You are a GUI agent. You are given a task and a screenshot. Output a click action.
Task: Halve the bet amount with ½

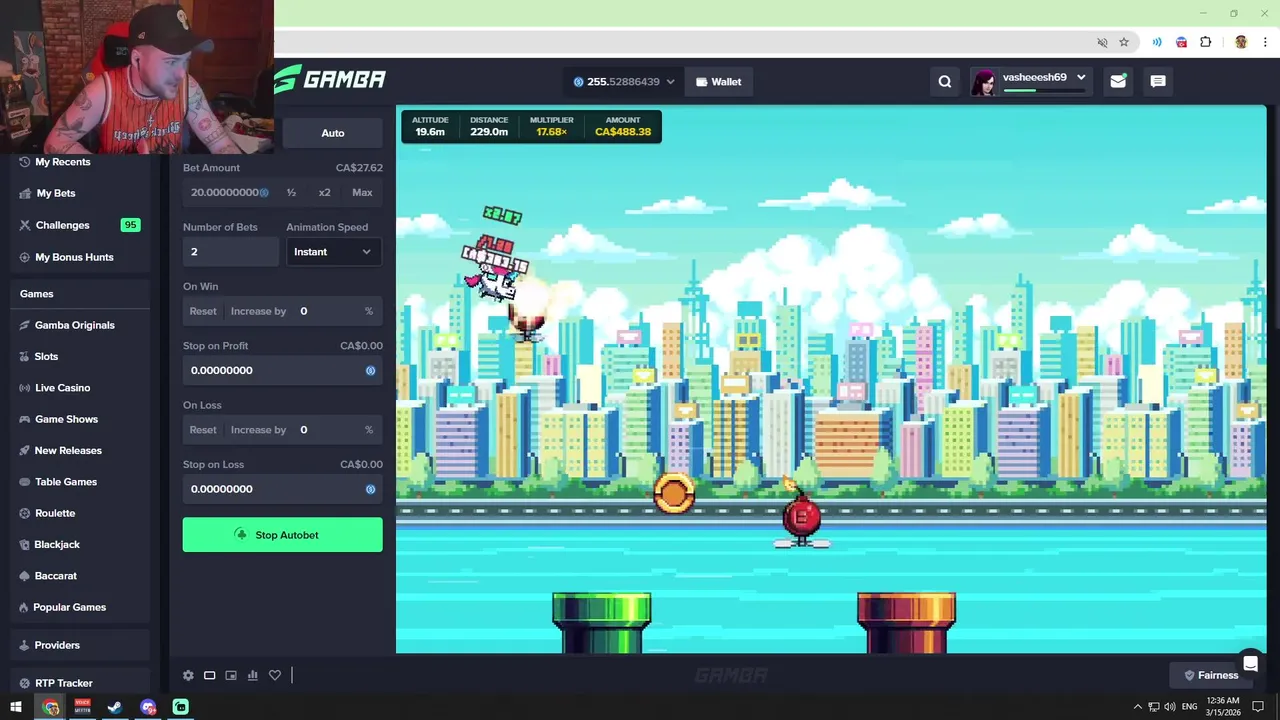[291, 193]
